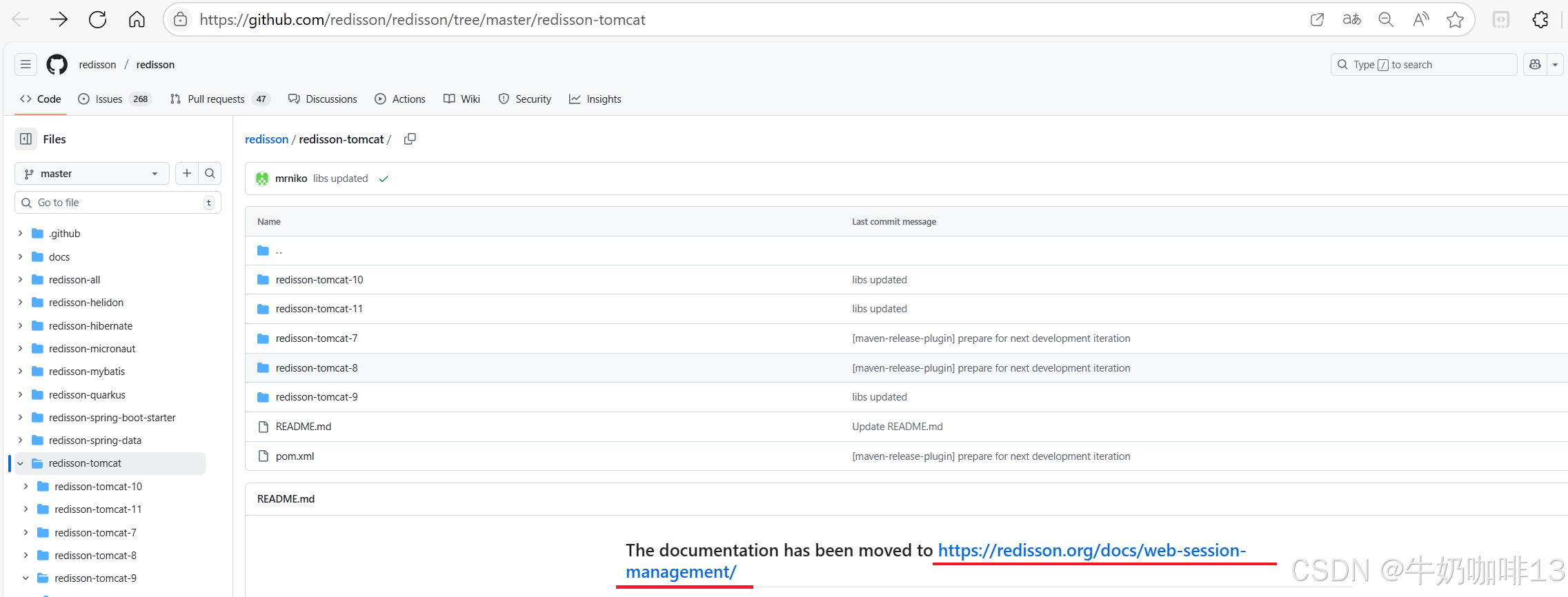1568x597 pixels.
Task: Switch to the Discussions tab
Action: pos(323,99)
